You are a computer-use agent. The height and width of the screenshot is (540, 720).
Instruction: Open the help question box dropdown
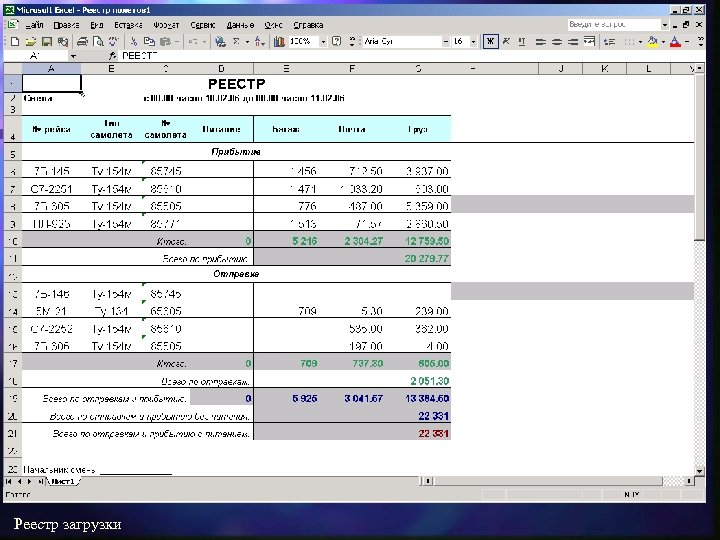coord(665,25)
